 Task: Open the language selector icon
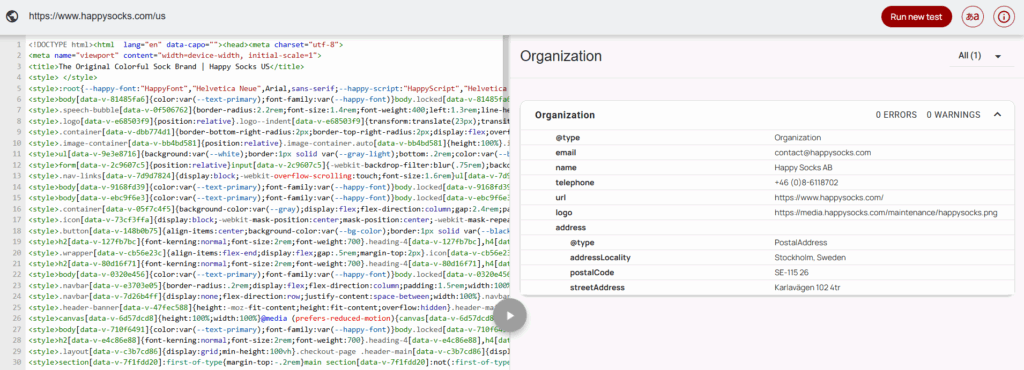(x=972, y=17)
